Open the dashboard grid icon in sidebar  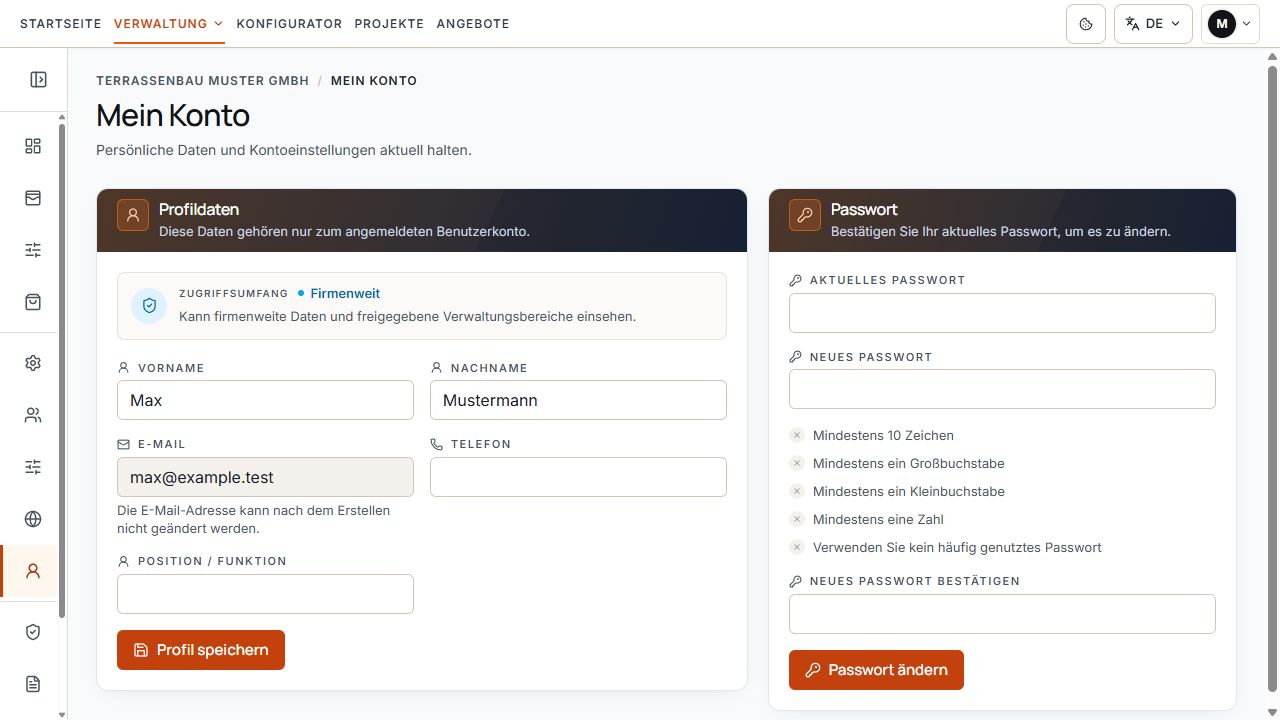tap(33, 146)
